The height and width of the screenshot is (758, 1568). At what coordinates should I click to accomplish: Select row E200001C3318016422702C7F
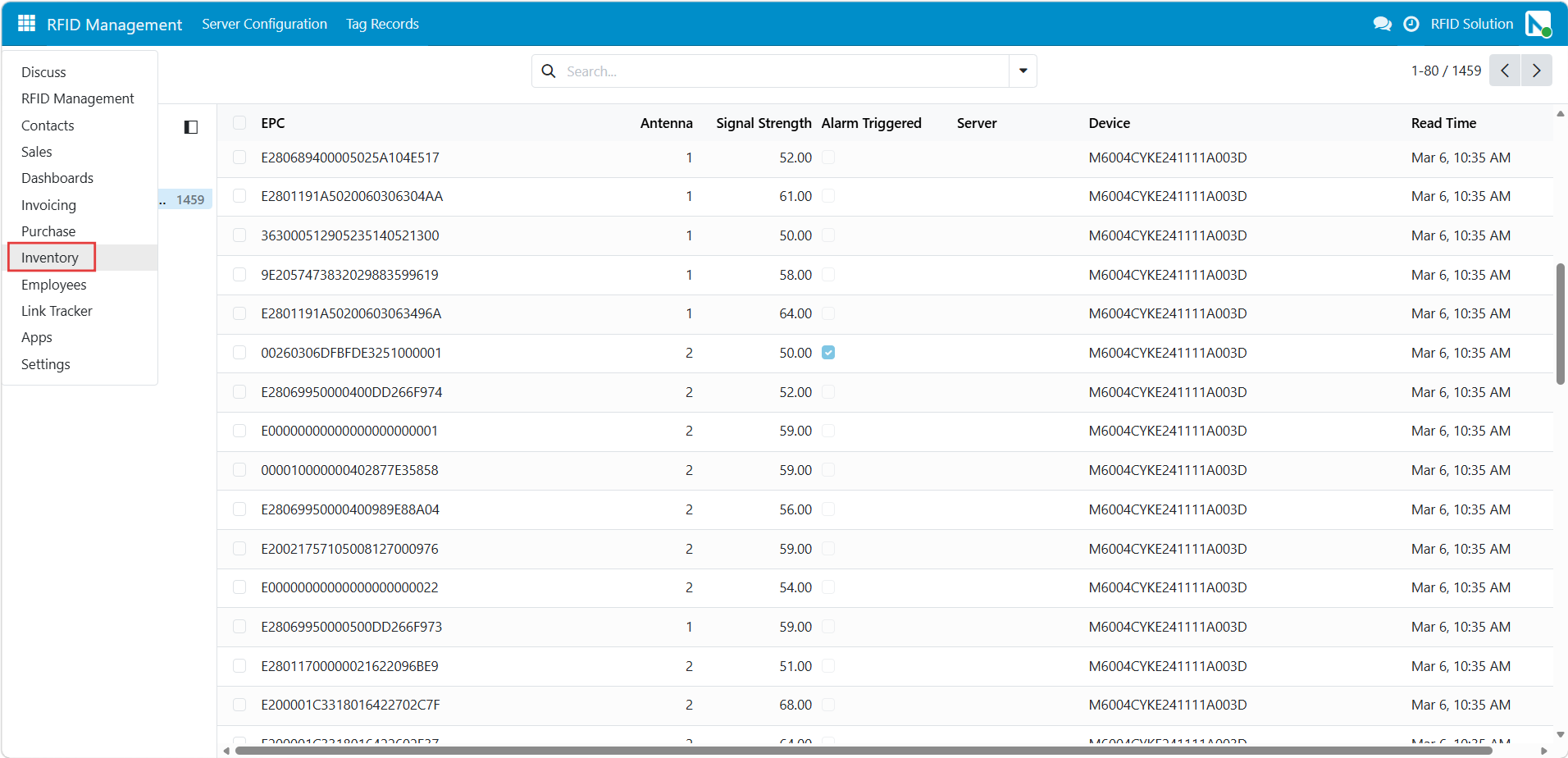coord(239,705)
